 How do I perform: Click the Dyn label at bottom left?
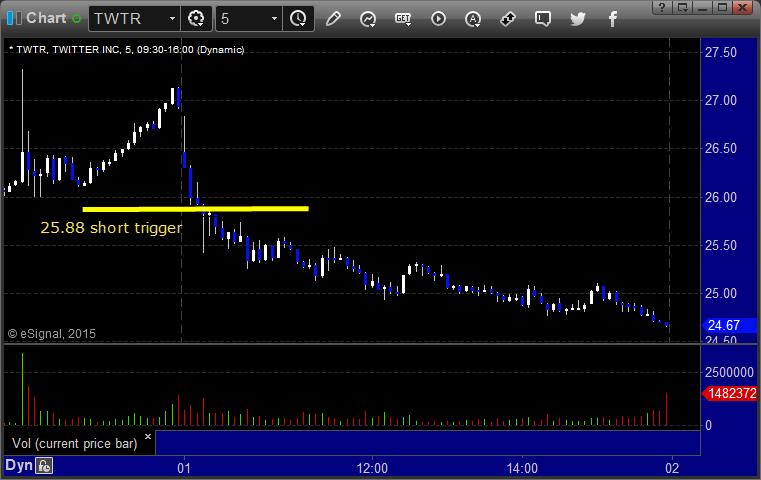tap(19, 465)
